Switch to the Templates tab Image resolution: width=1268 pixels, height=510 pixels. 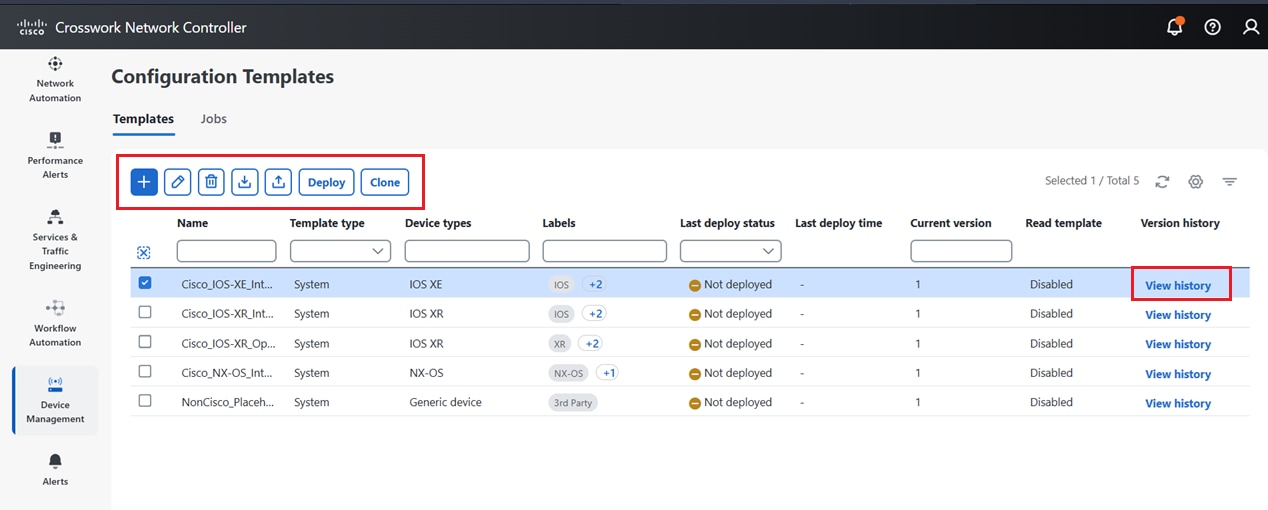coord(143,119)
